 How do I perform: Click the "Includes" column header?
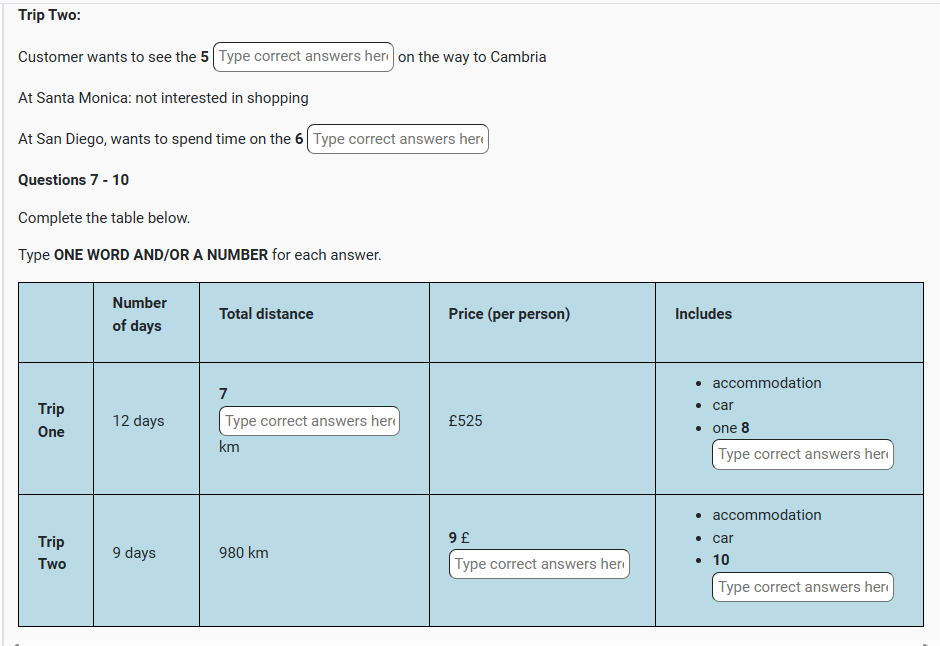[x=703, y=314]
